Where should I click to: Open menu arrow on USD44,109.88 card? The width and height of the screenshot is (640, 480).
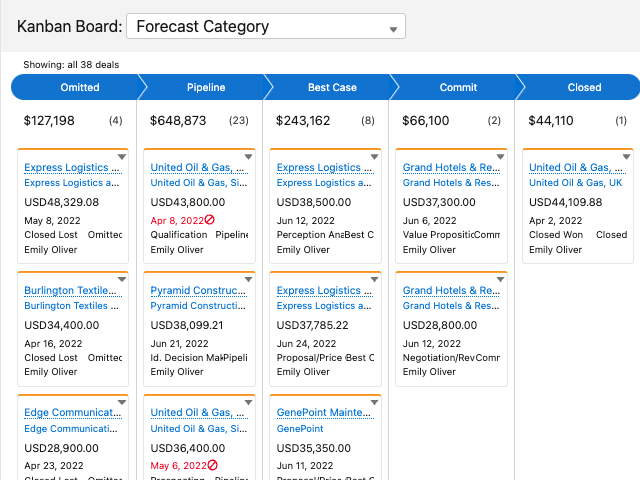coord(627,157)
